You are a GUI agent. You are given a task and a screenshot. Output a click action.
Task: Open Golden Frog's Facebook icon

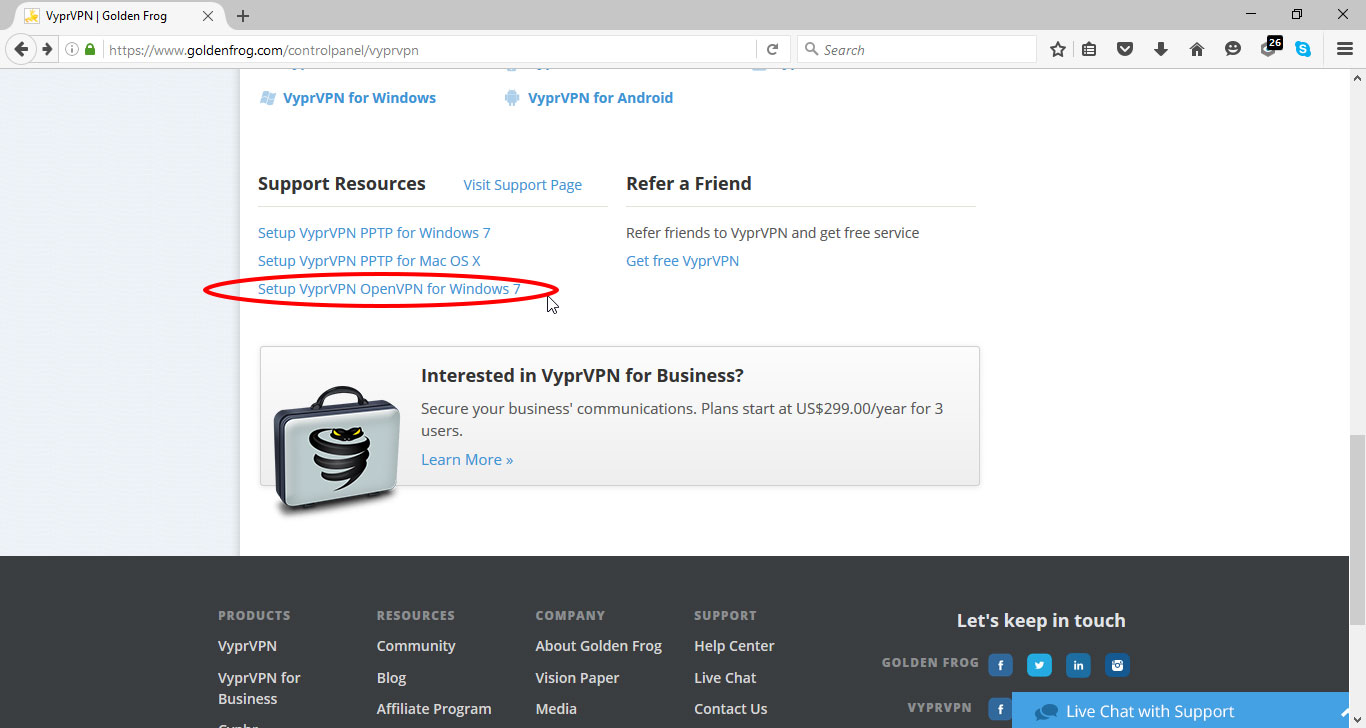click(x=1000, y=664)
